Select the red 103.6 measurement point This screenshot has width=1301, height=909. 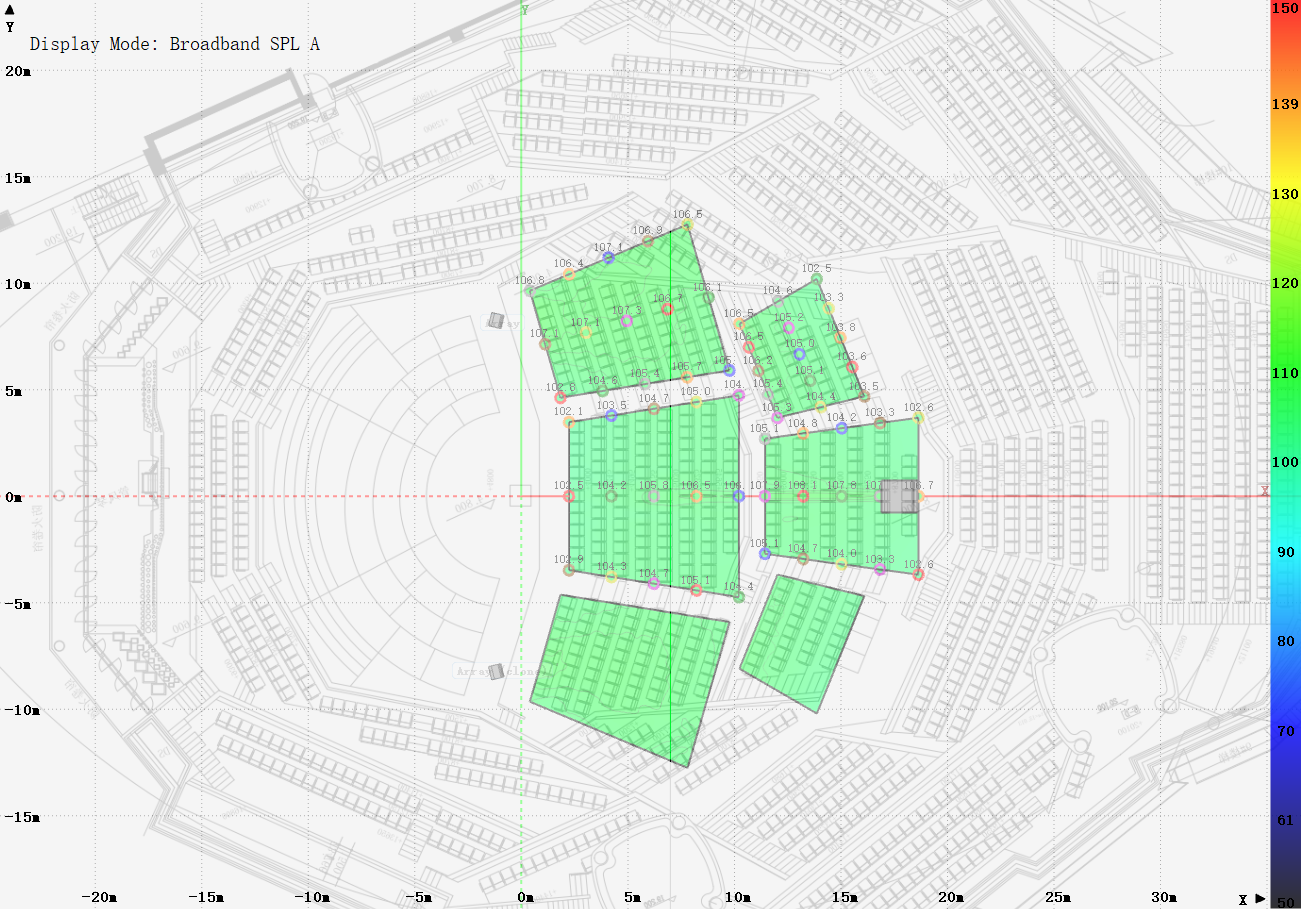(x=852, y=367)
